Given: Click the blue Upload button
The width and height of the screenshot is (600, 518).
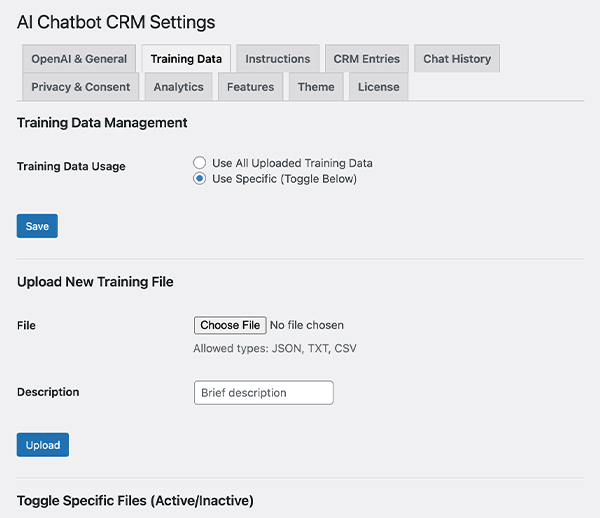Looking at the screenshot, I should pos(42,445).
